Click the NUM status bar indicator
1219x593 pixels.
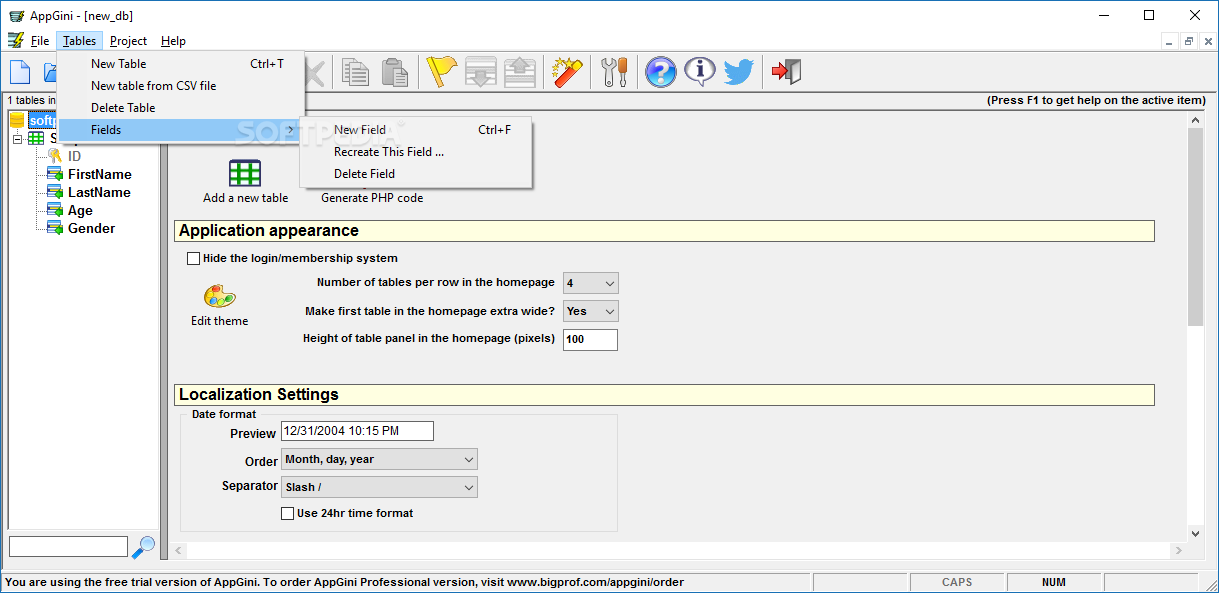pyautogui.click(x=1053, y=582)
